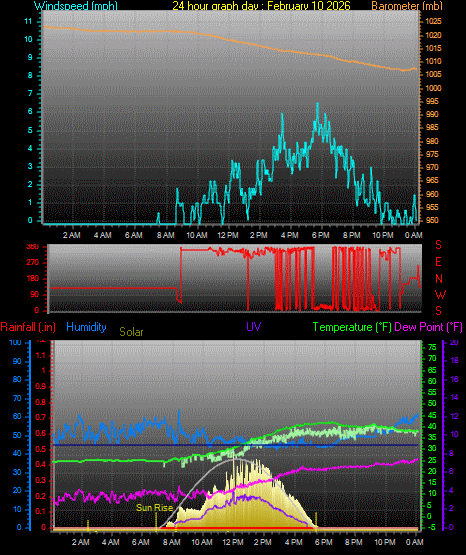Click 0.7 on the red rainfall axis

[41, 417]
